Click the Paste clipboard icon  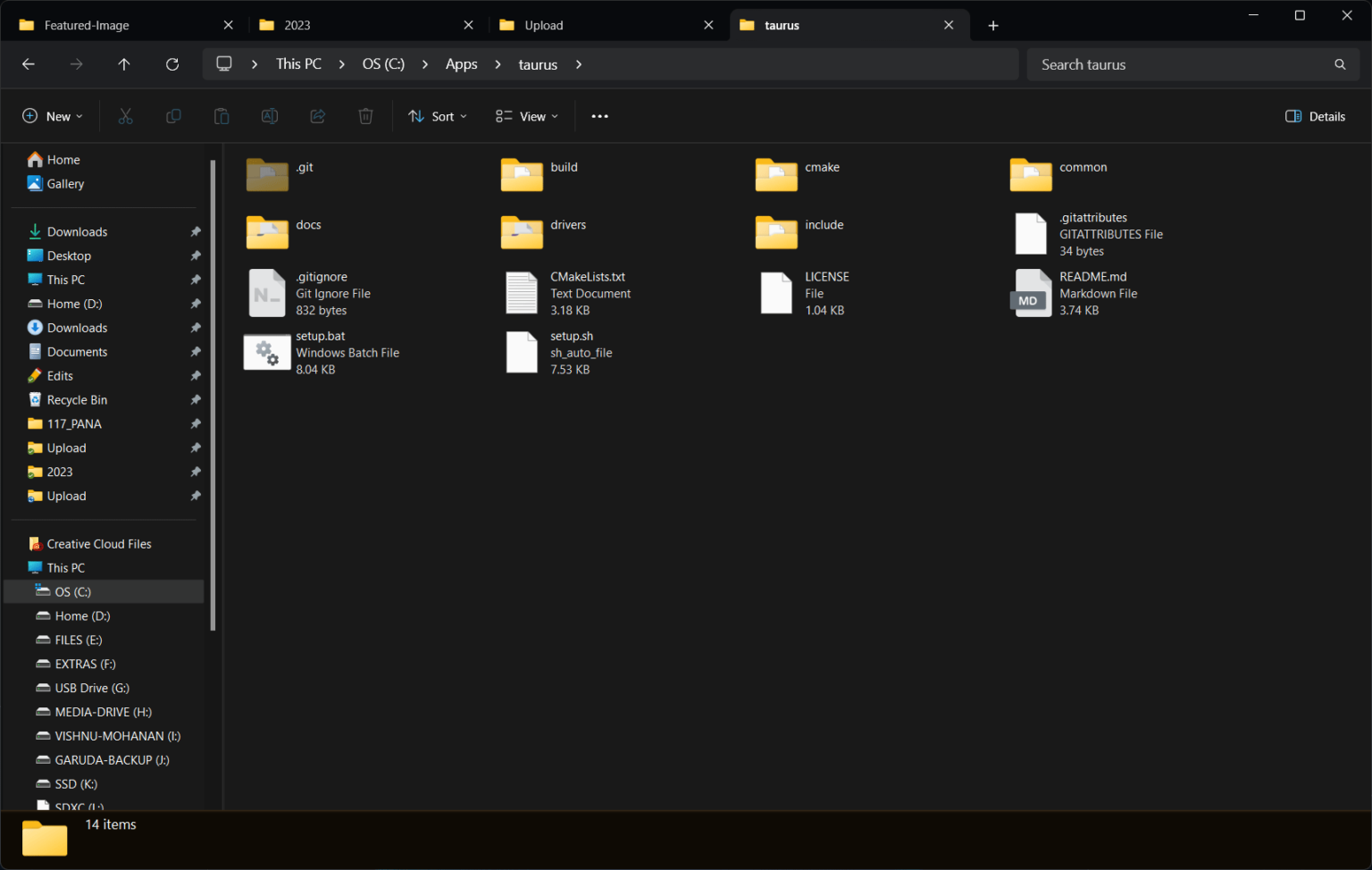(x=222, y=116)
